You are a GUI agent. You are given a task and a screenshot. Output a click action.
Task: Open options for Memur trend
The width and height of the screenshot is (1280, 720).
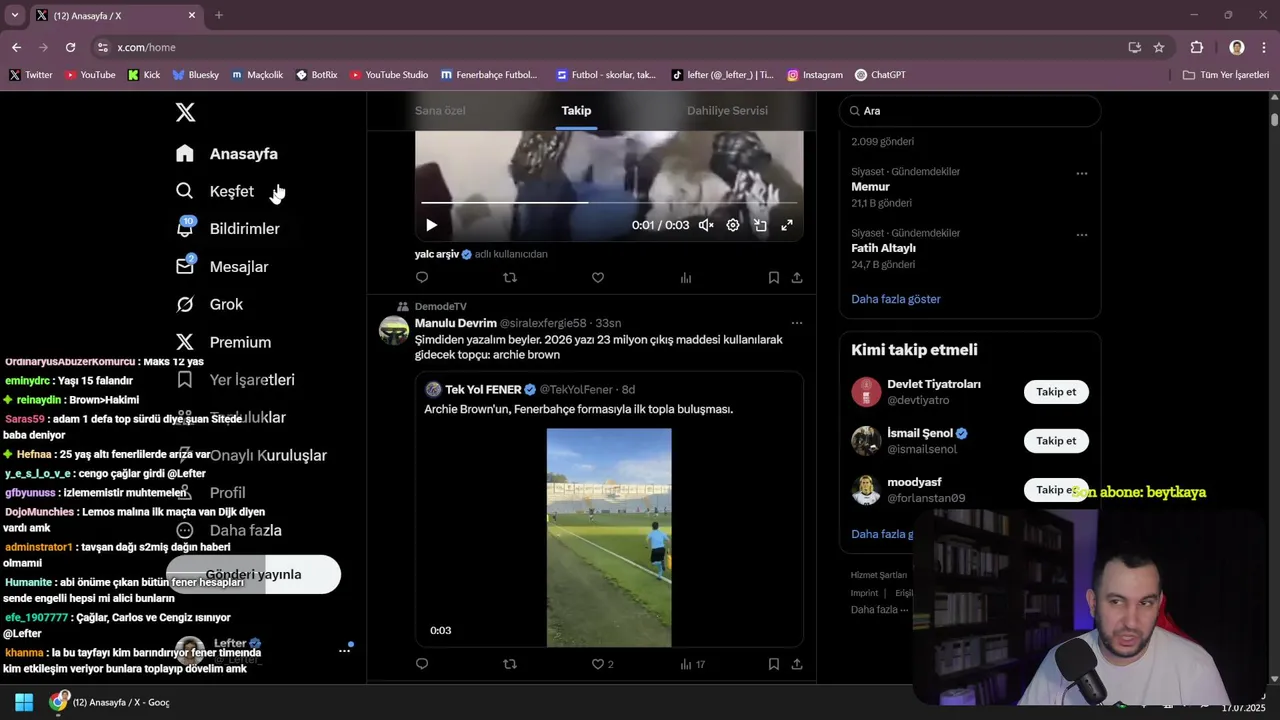1082,173
